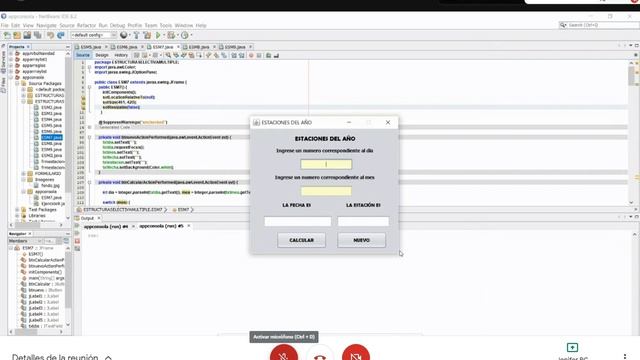Click the NUEVO button in dialog
Image resolution: width=640 pixels, height=360 pixels.
(361, 240)
